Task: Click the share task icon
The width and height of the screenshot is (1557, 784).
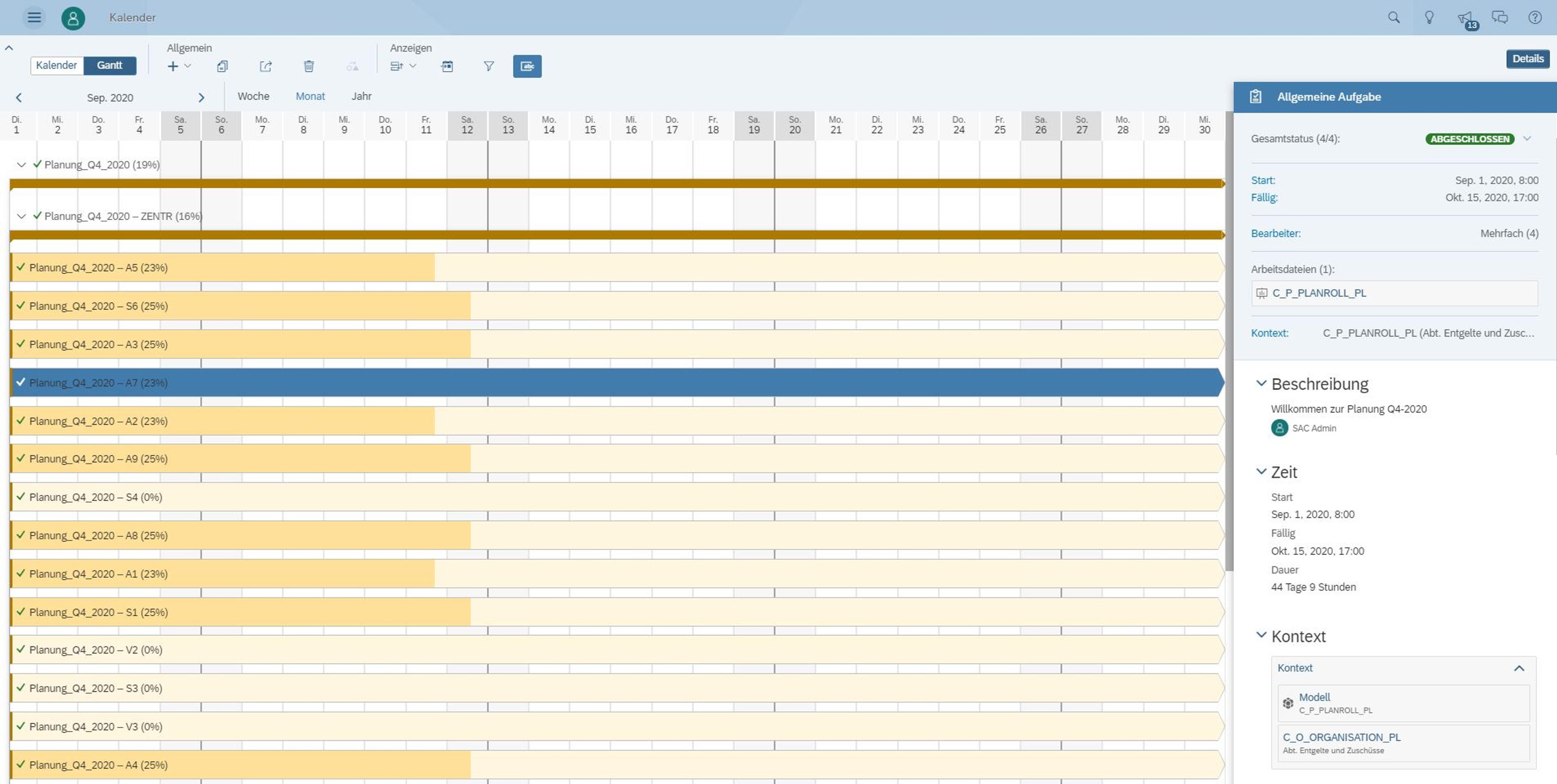Action: tap(265, 66)
